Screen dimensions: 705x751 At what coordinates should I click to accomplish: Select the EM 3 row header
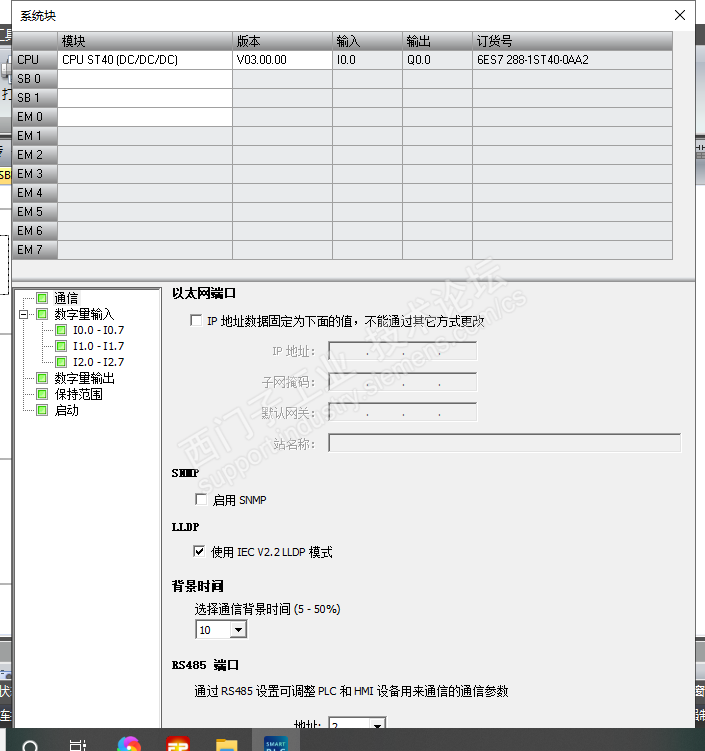tap(35, 174)
